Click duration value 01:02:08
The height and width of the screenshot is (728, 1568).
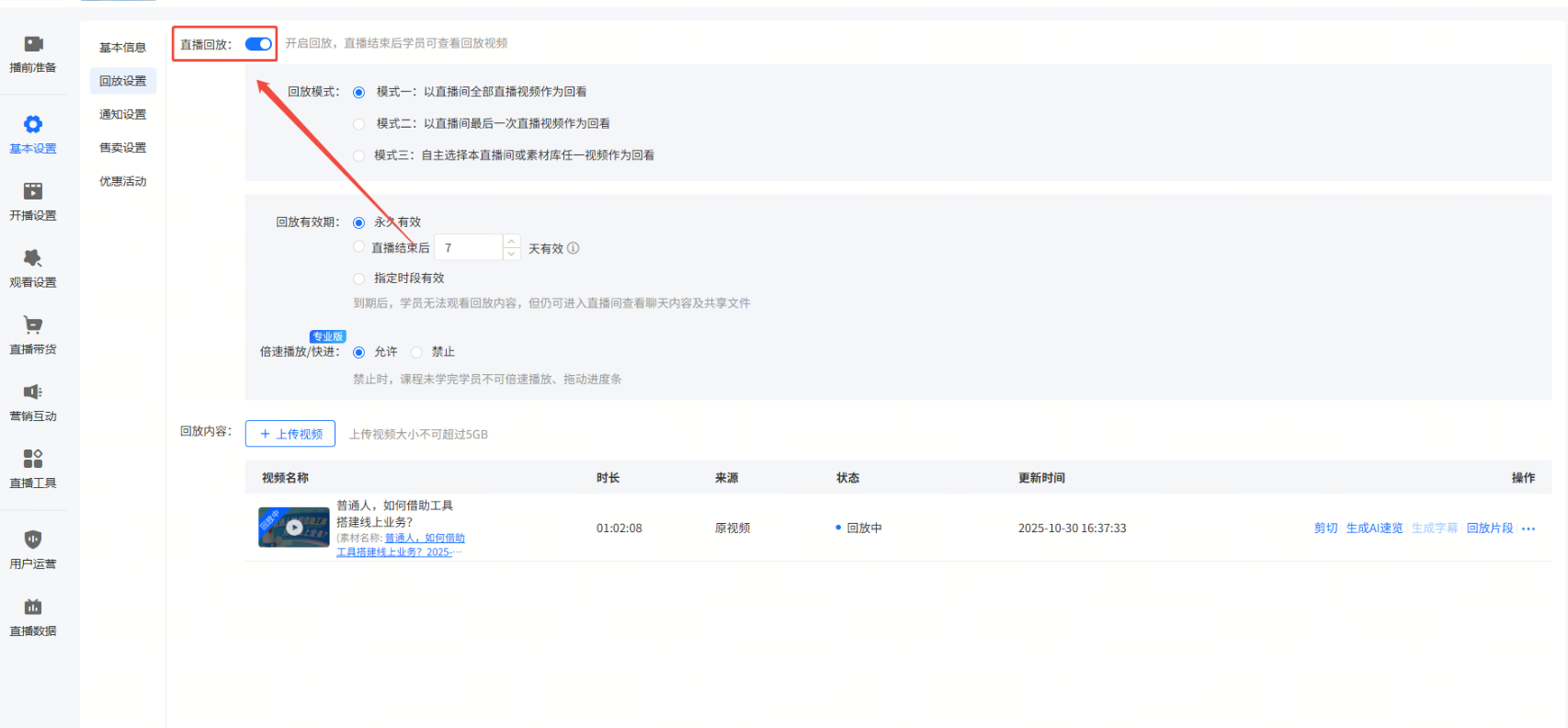(x=619, y=529)
